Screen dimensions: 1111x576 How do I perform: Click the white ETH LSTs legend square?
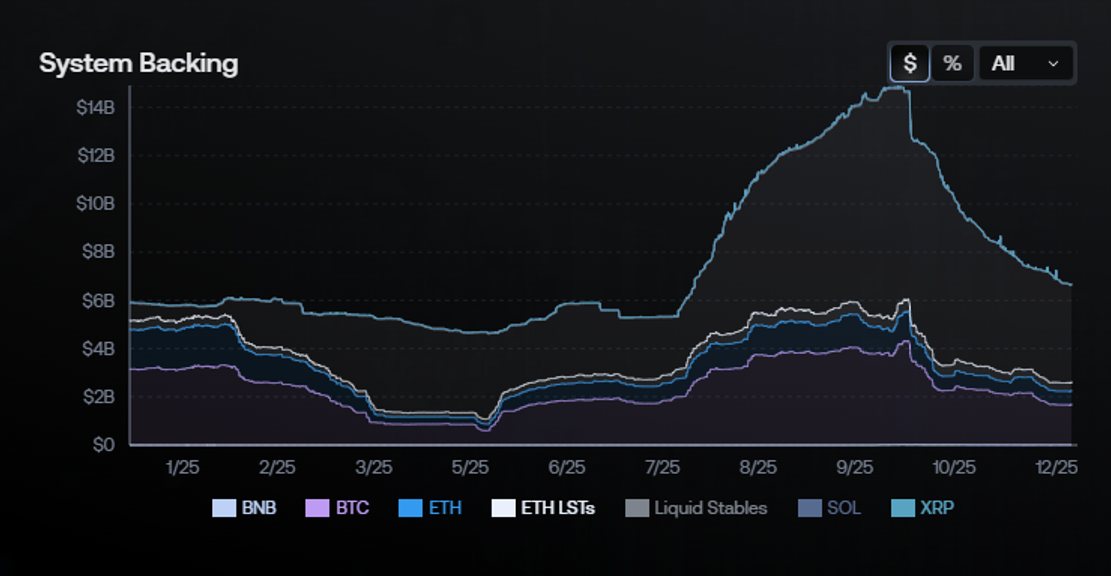coord(503,508)
